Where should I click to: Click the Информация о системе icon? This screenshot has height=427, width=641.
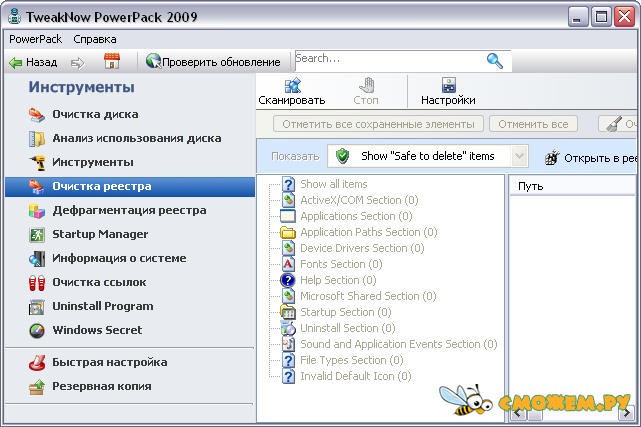(37, 259)
